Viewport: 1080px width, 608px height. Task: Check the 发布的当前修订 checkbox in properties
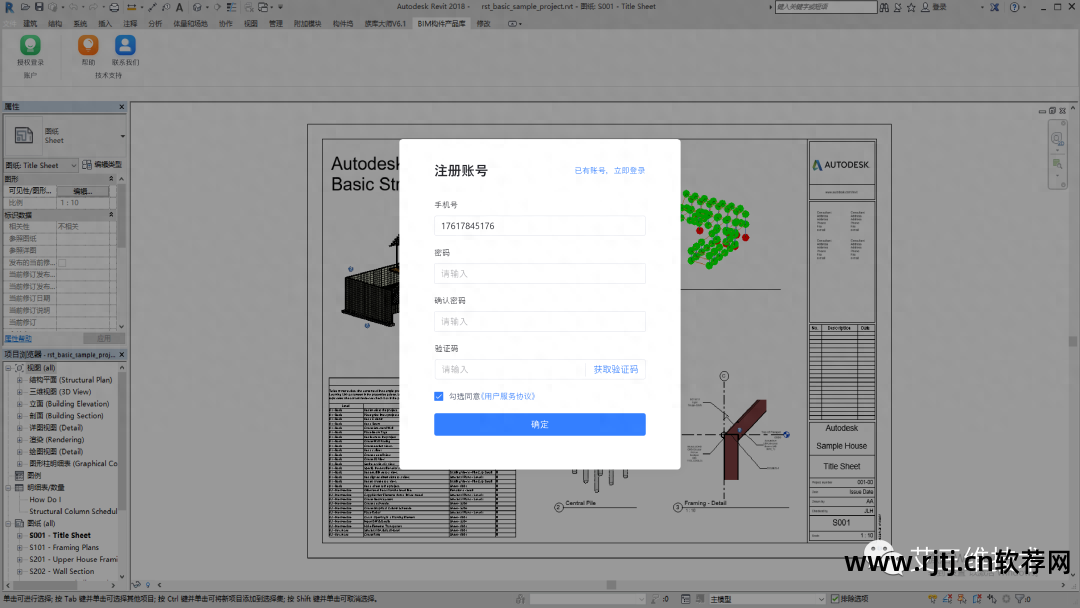tap(62, 262)
